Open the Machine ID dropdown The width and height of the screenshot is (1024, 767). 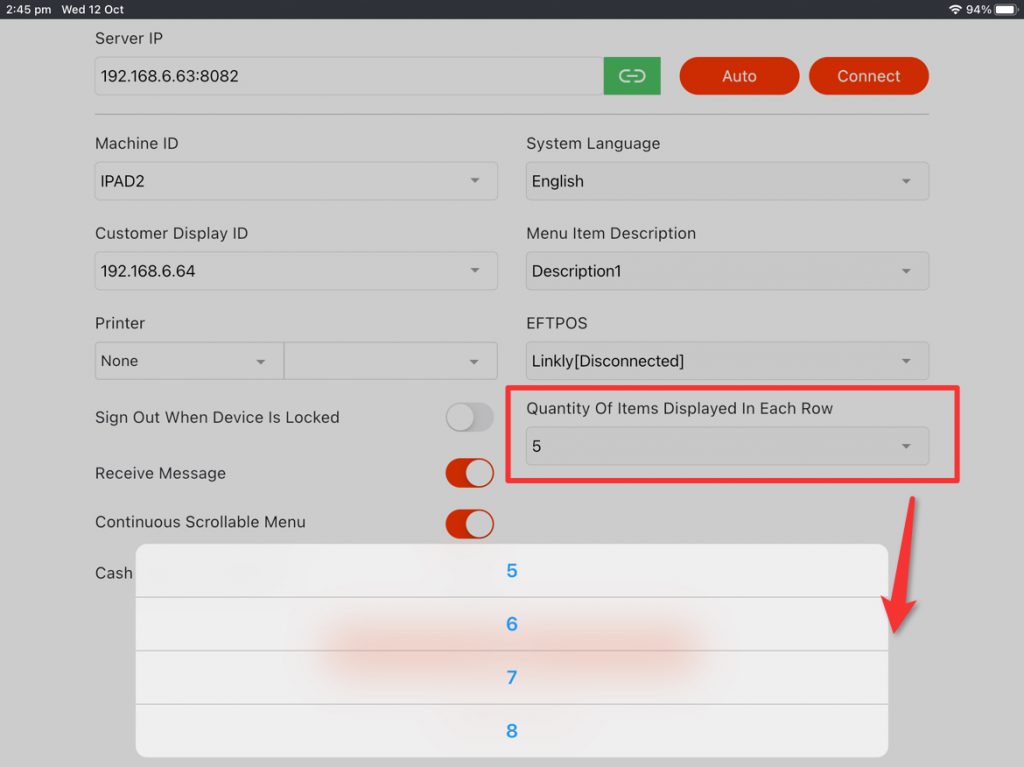(296, 181)
